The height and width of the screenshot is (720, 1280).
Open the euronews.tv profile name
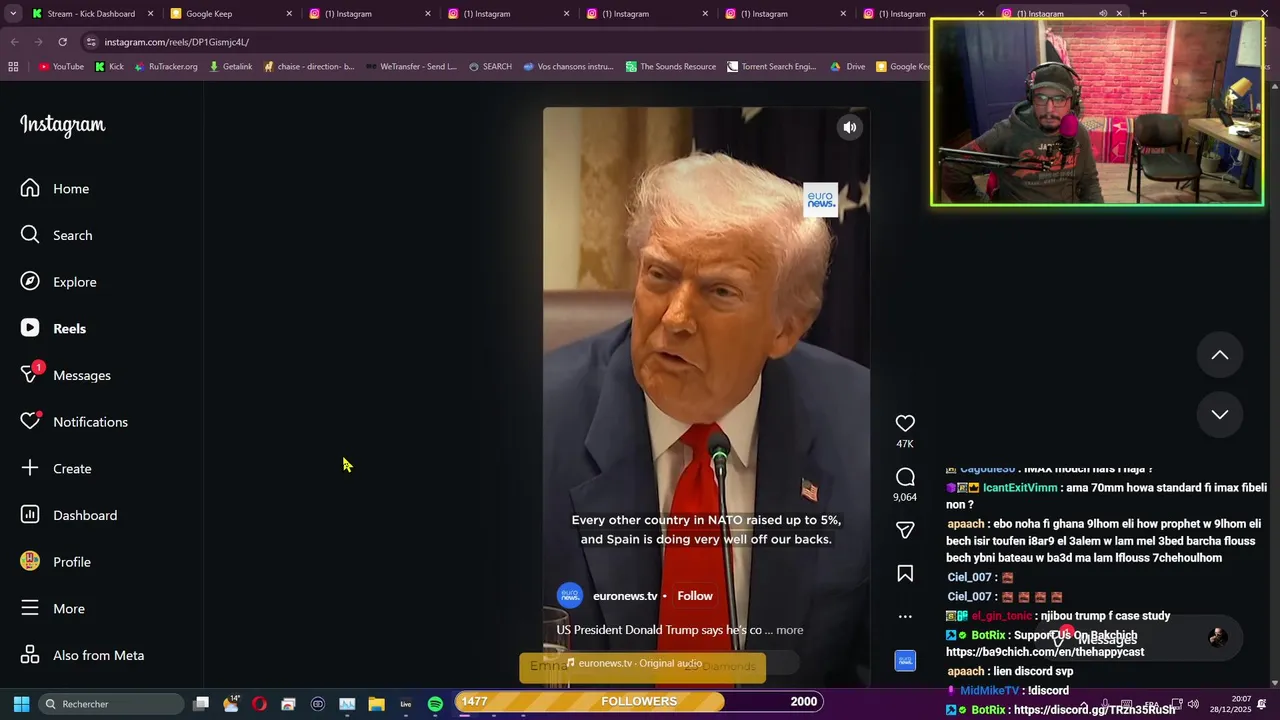pos(625,596)
